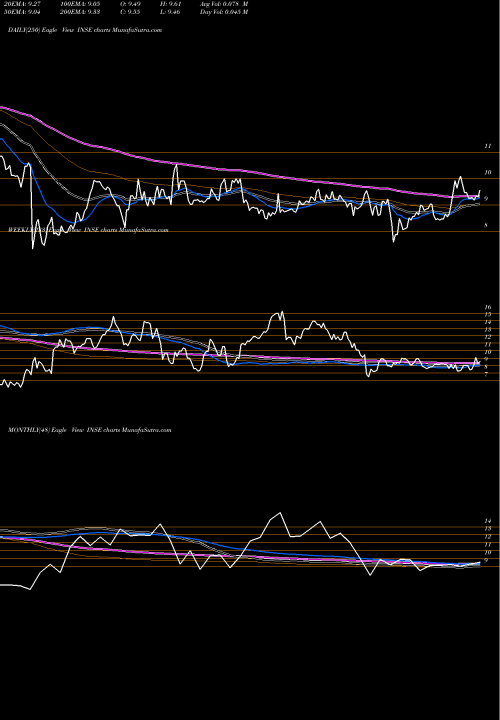Click the DAILY(250) Eagle View chart title

85,30
